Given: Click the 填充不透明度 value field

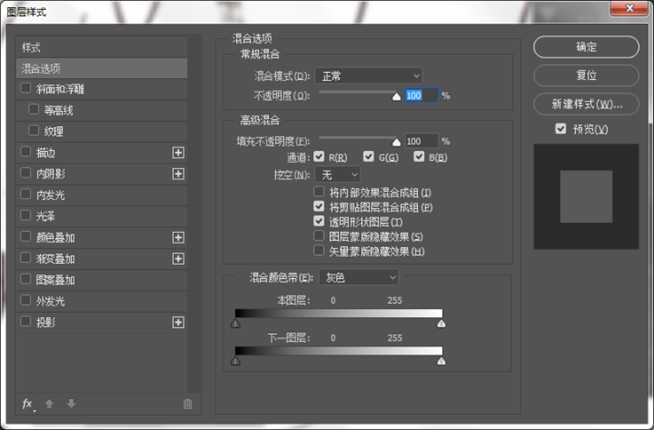Looking at the screenshot, I should point(421,141).
